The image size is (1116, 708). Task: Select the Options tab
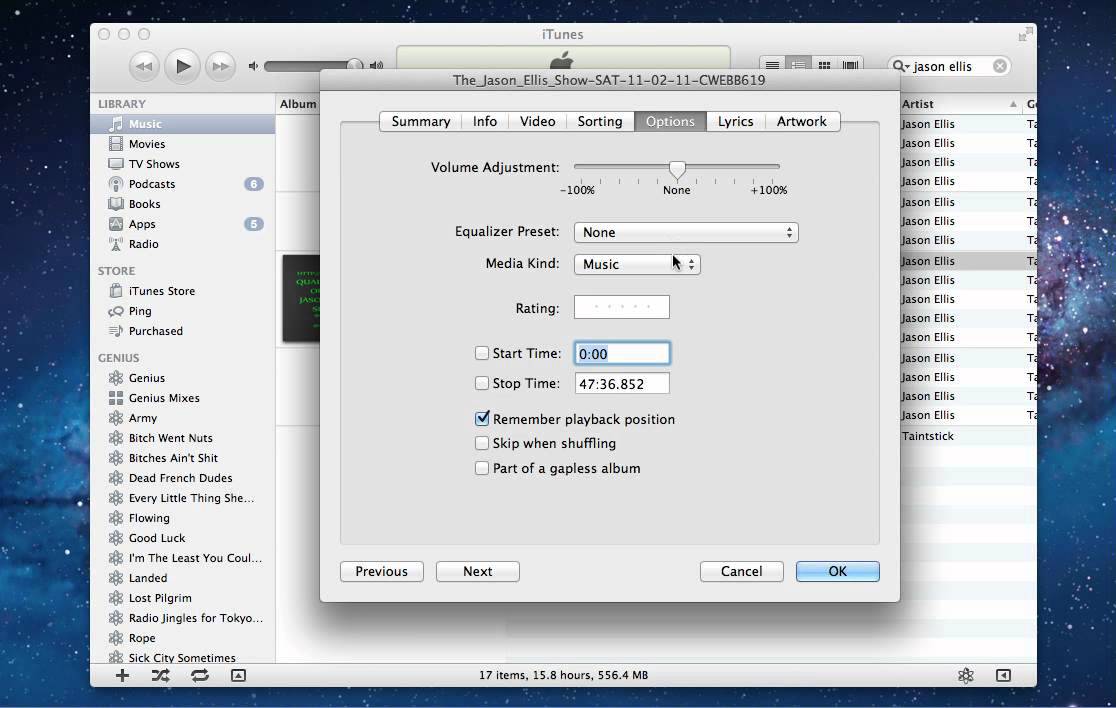tap(670, 121)
